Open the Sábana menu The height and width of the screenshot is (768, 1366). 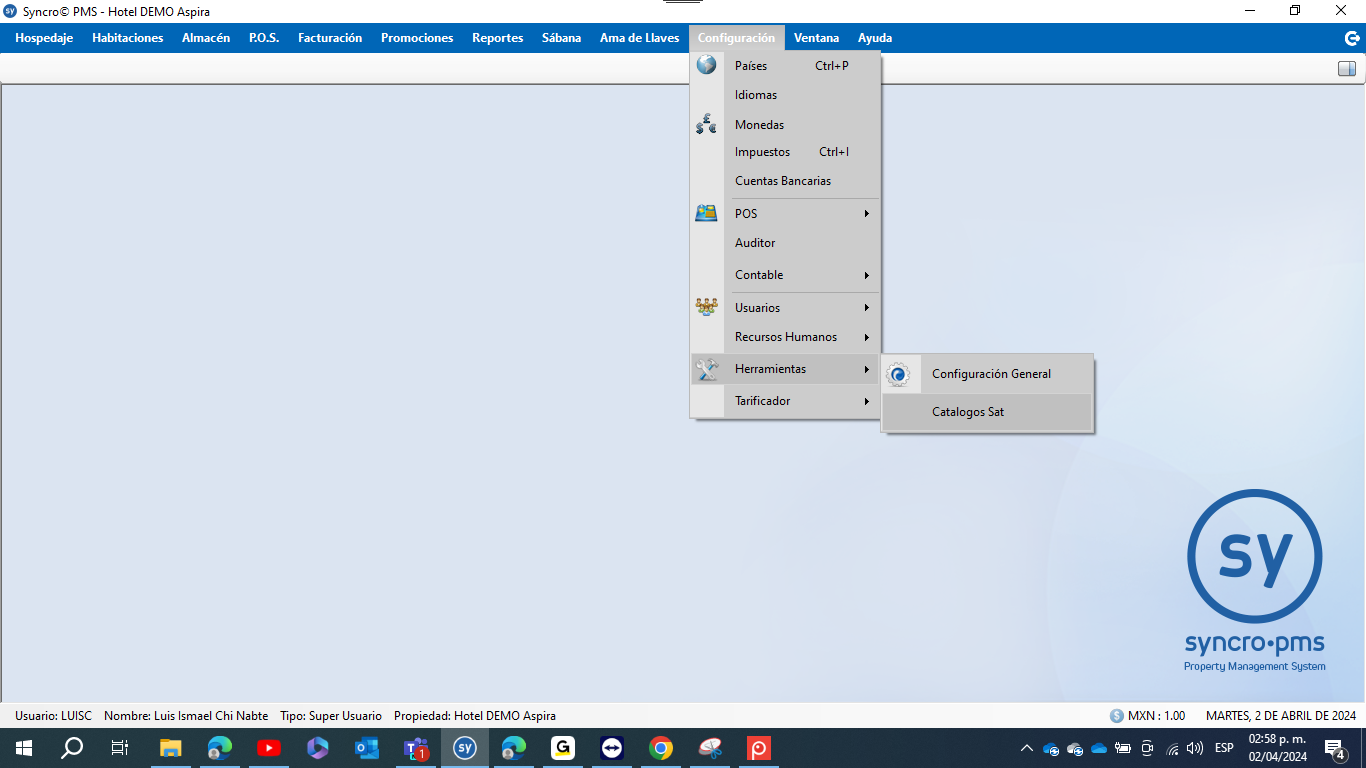tap(561, 38)
